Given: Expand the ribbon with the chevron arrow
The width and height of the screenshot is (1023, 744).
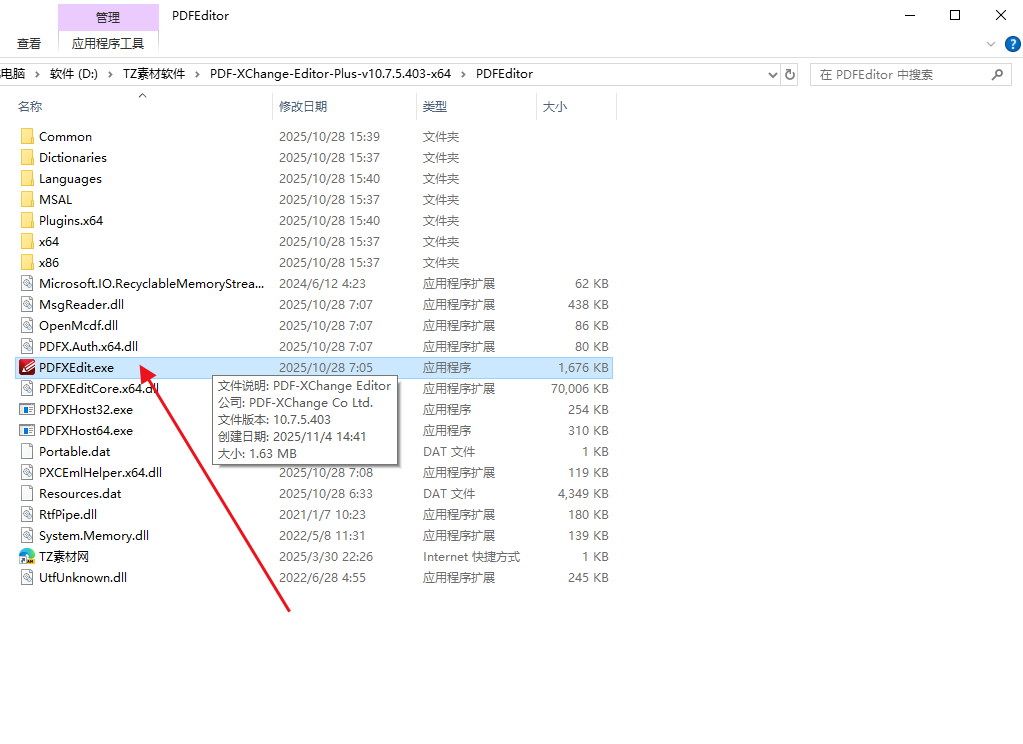Looking at the screenshot, I should pos(991,44).
